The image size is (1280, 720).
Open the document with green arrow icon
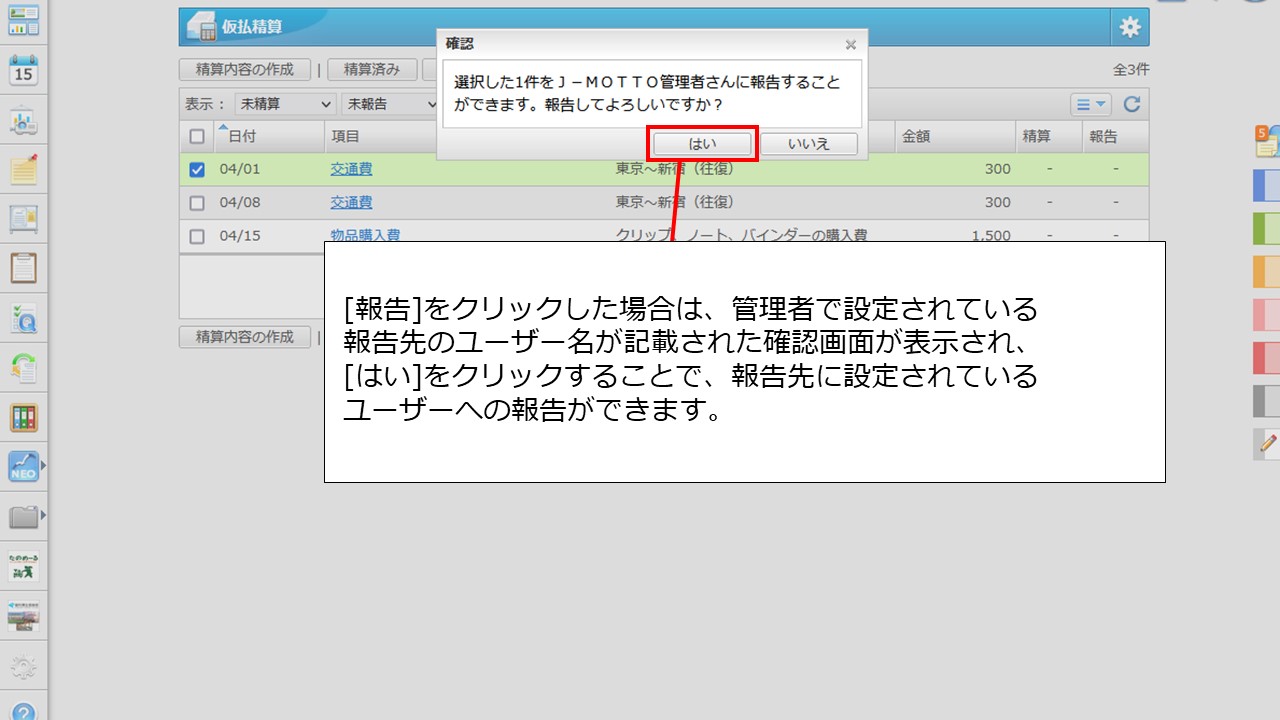(23, 368)
